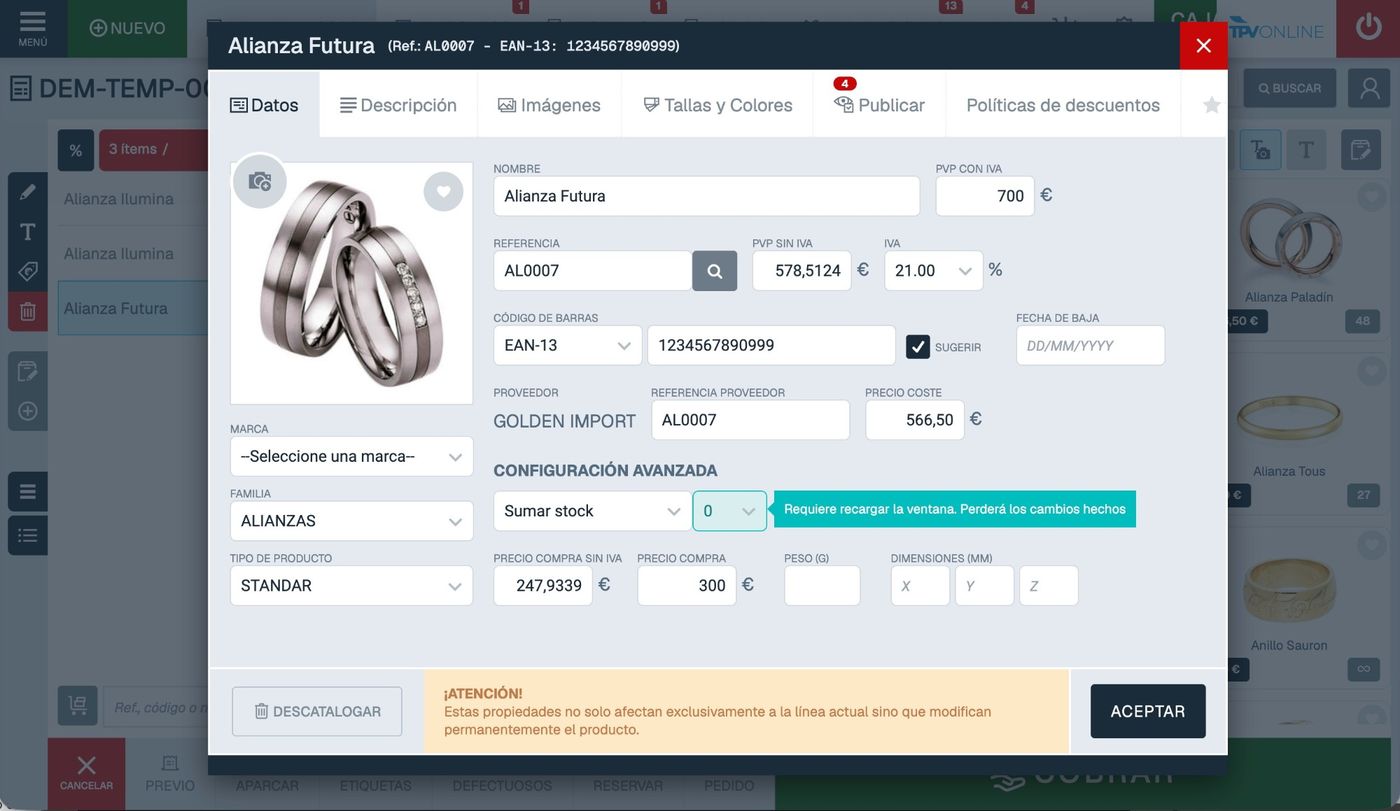This screenshot has width=1400, height=811.
Task: Open the Tipo de producto dropdown
Action: point(352,586)
